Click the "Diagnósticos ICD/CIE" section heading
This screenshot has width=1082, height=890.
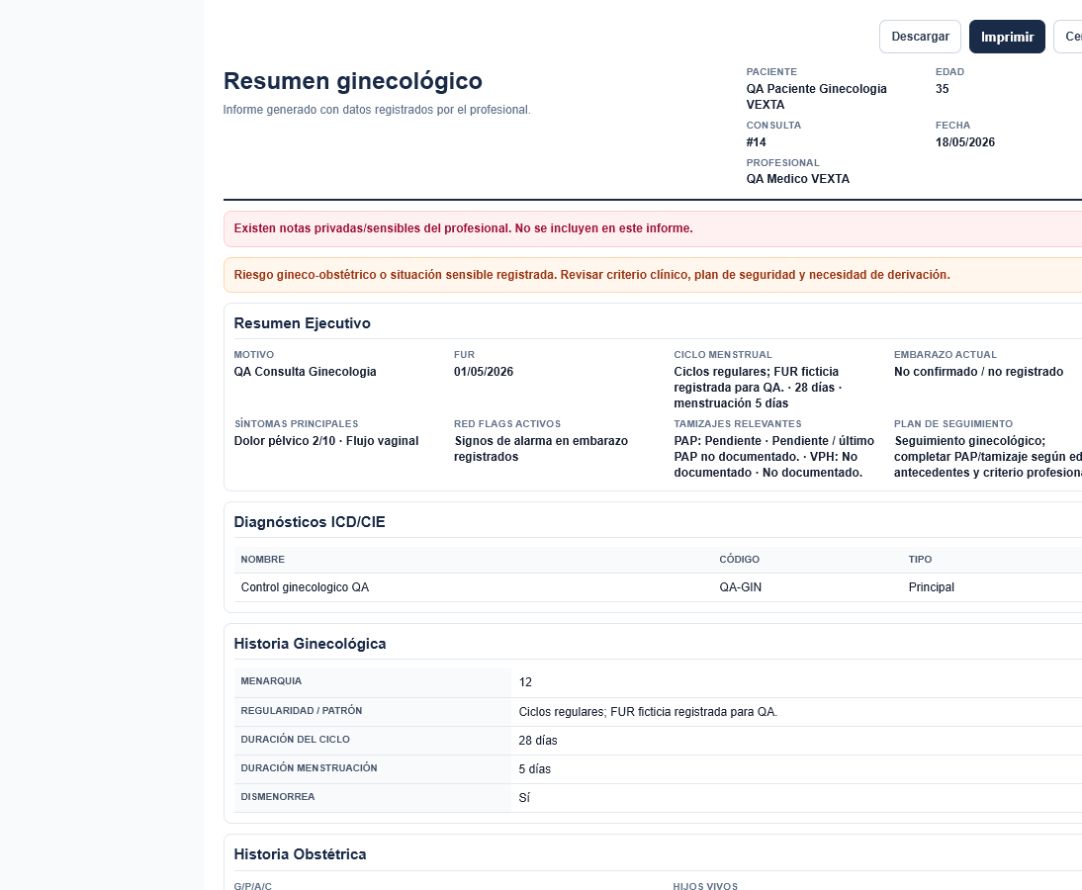310,522
